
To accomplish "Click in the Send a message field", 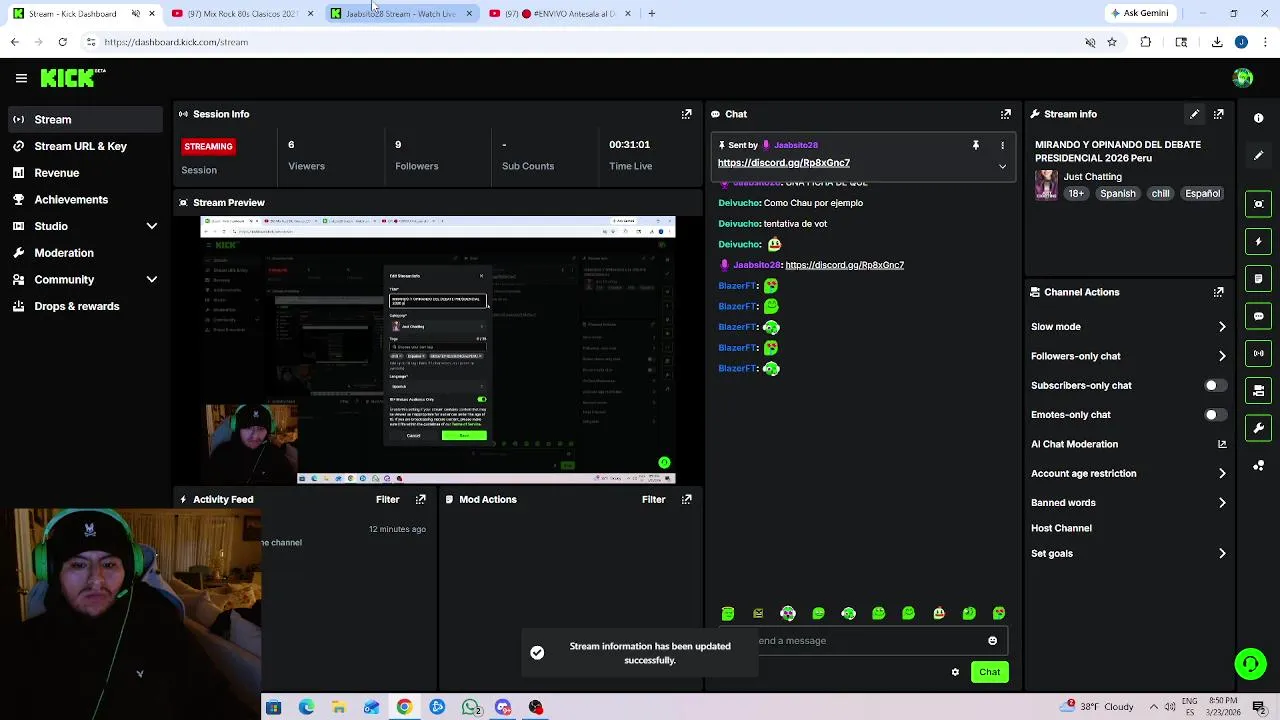I will [x=868, y=641].
